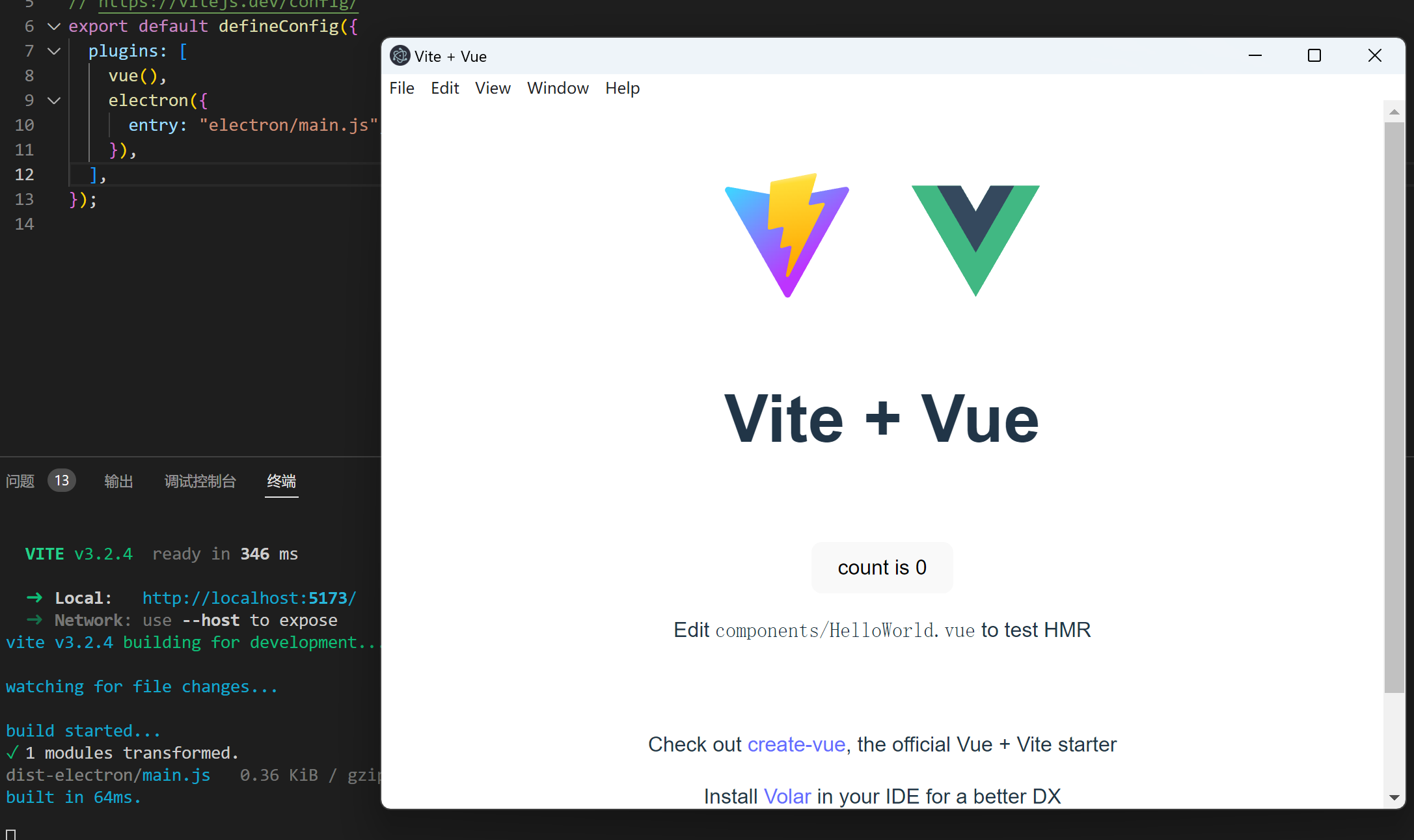Collapse the electron block at line 9
Screen dimensions: 1414x840
tap(55, 100)
